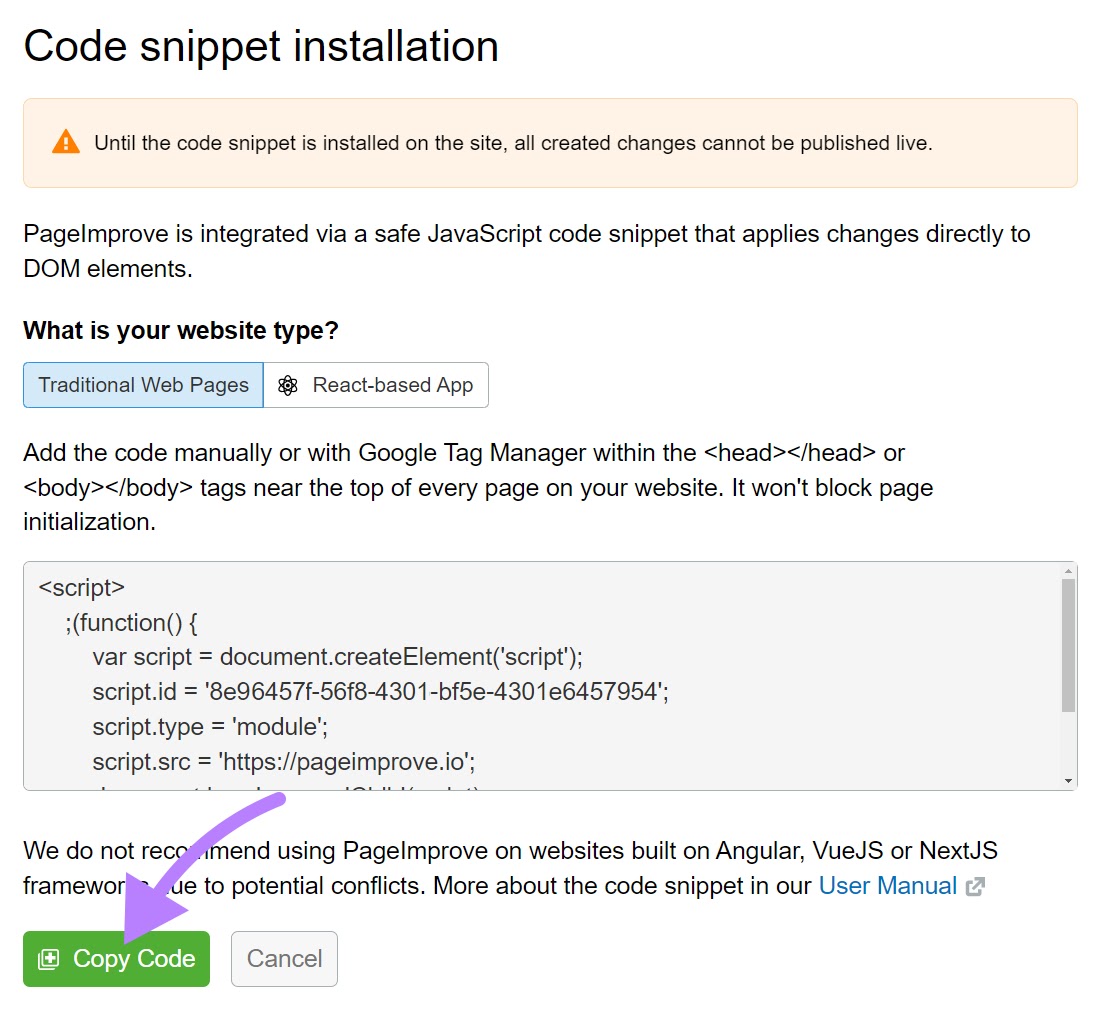This screenshot has width=1101, height=1021.
Task: Click the scrollbar down arrow on the code box
Action: [x=1066, y=779]
